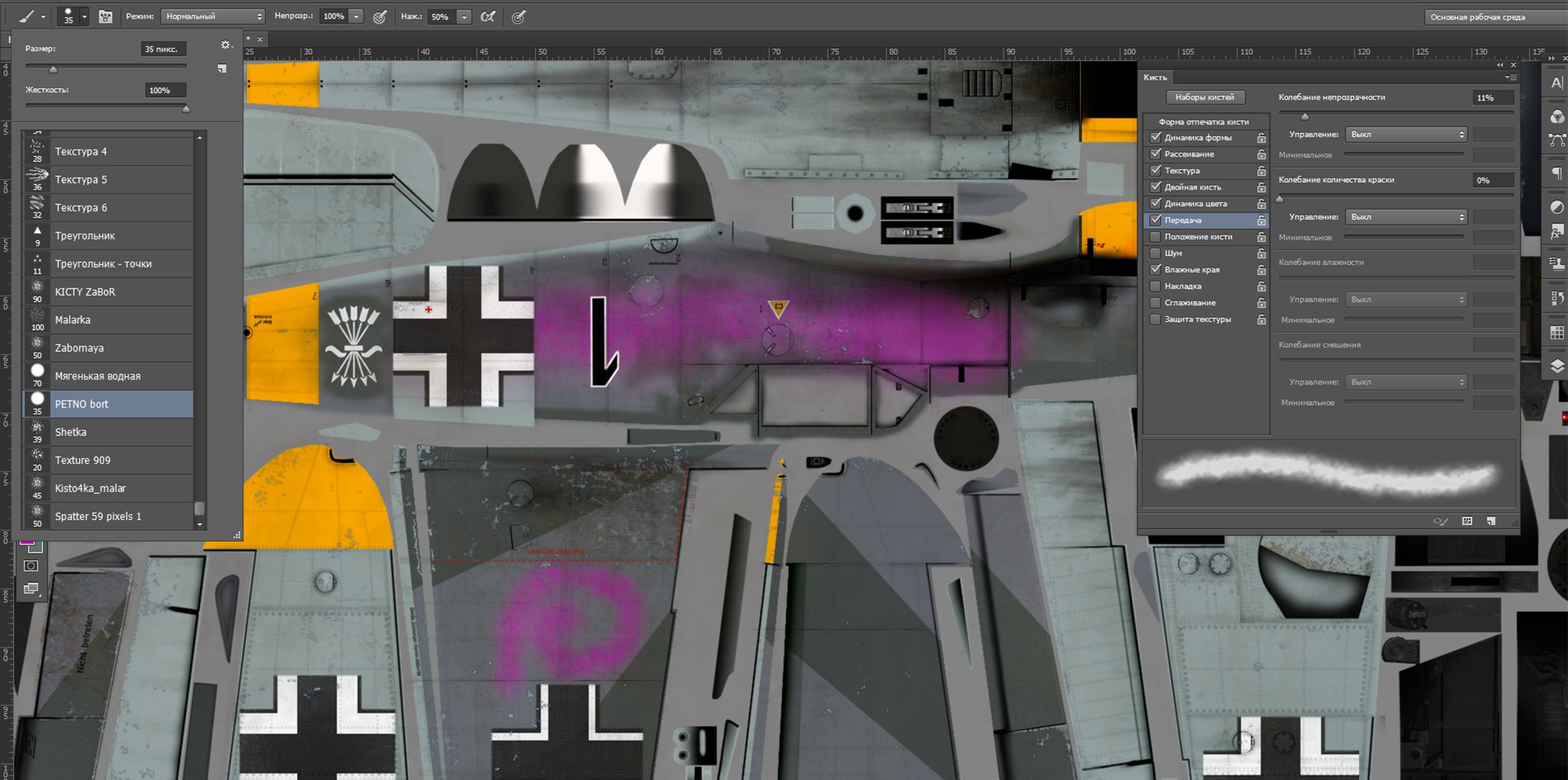Open the Layers panel icon in right dock

click(x=1557, y=366)
